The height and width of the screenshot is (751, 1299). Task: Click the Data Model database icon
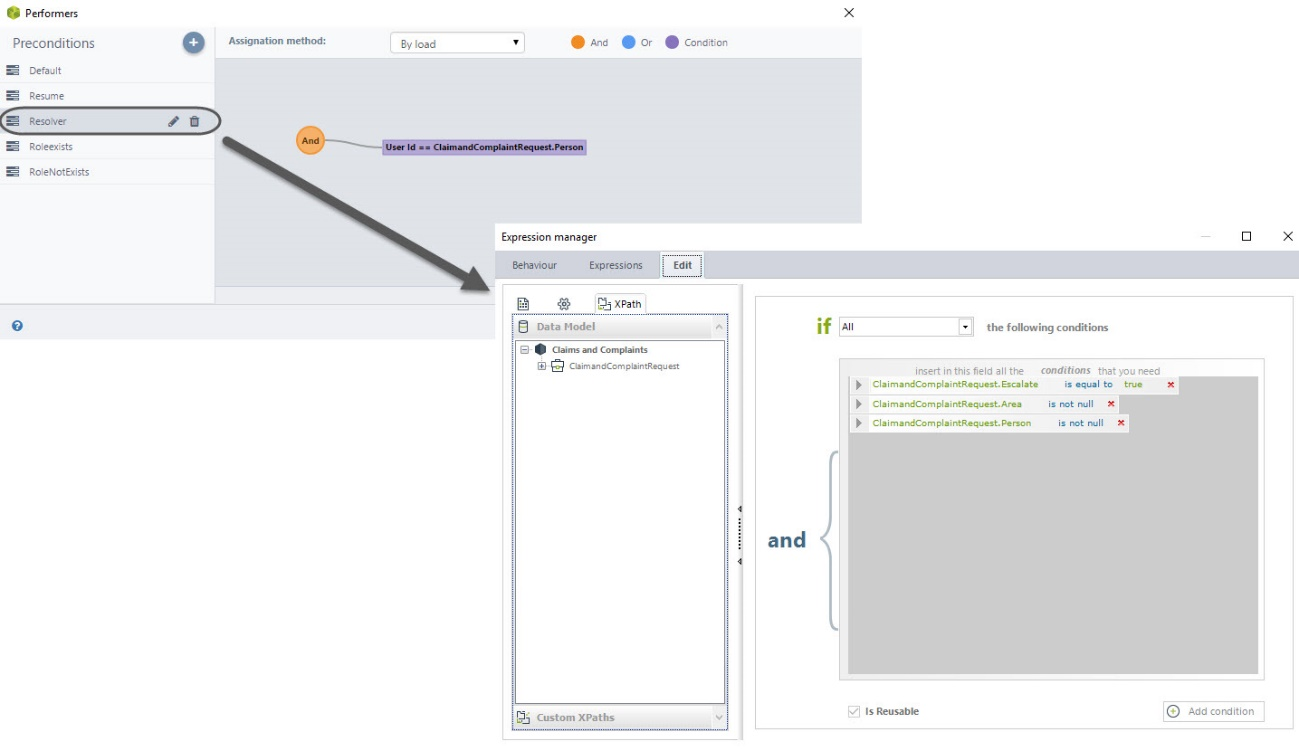tap(523, 327)
